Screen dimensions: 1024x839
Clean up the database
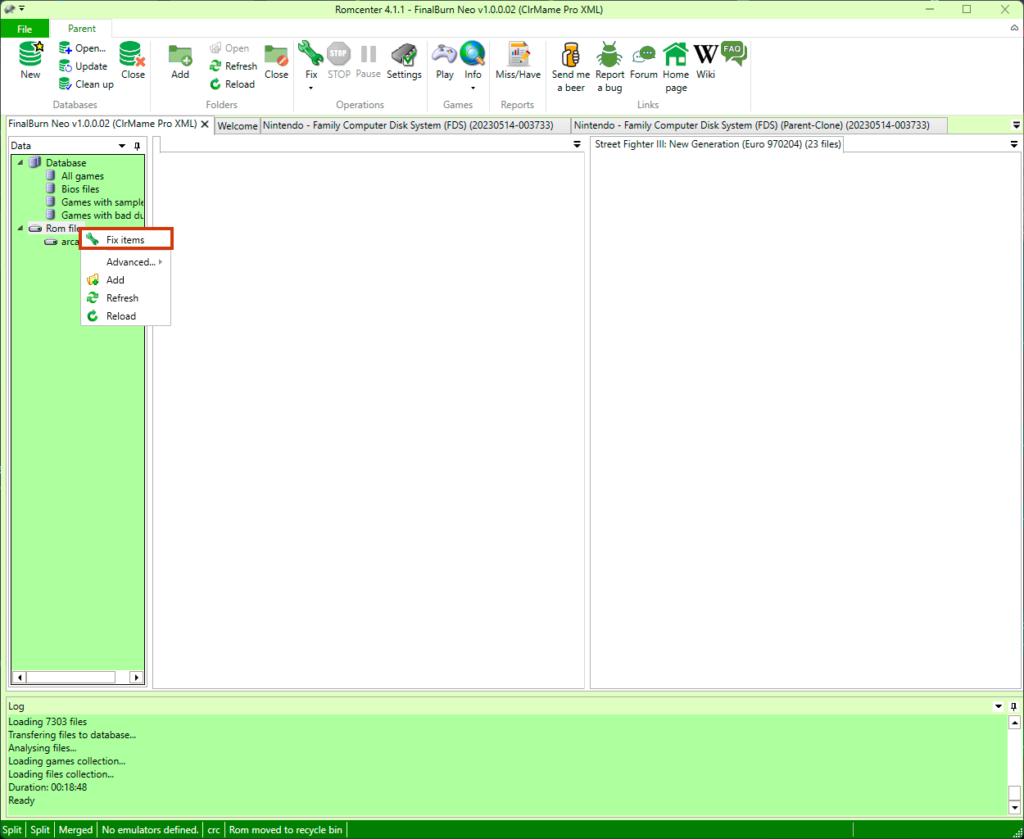(86, 84)
